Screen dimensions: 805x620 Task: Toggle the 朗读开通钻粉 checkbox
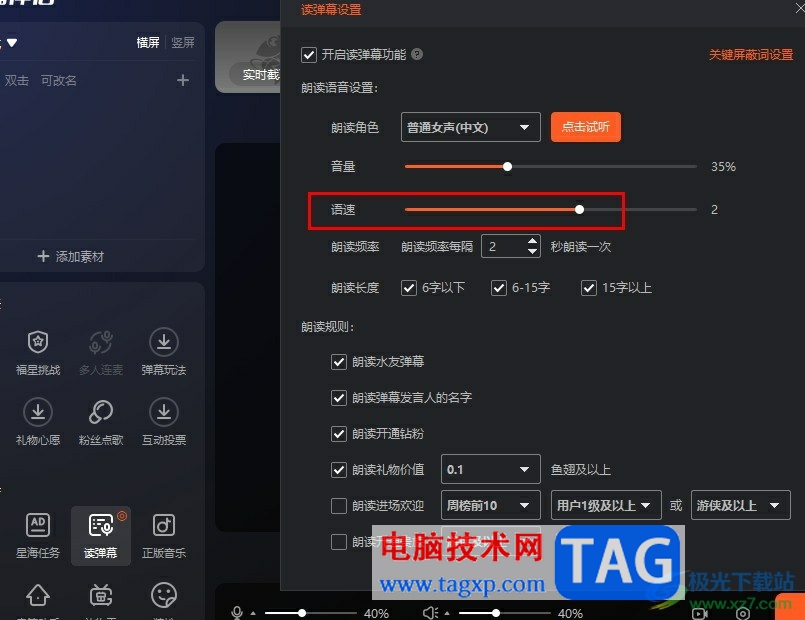(339, 434)
